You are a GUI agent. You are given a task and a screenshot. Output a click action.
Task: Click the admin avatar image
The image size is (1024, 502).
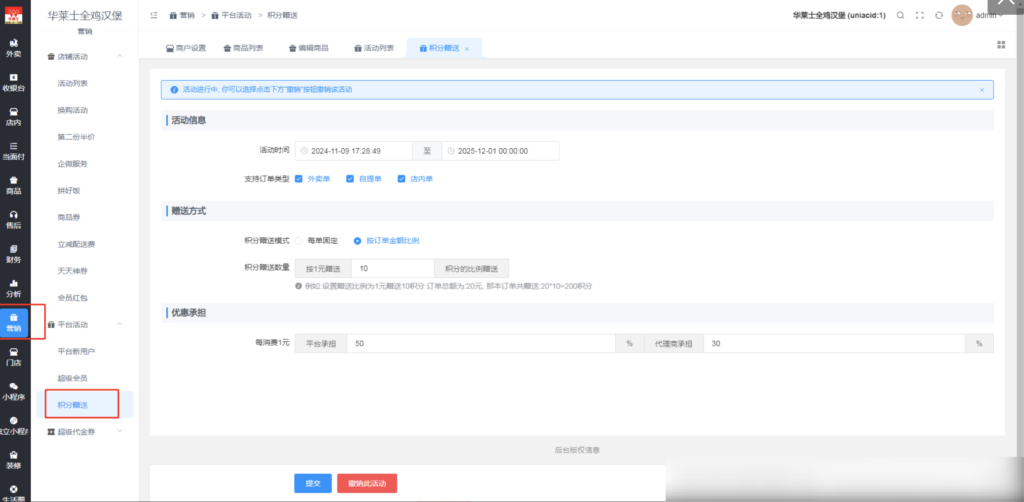pos(961,15)
